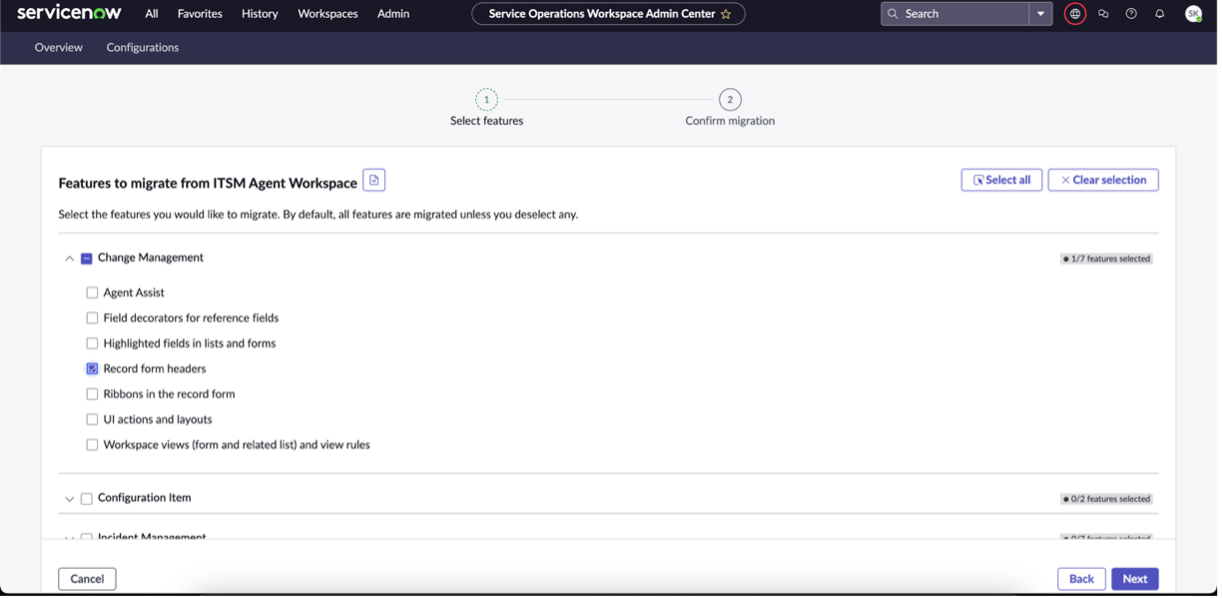Toggle the Change Management group checkbox

pyautogui.click(x=87, y=259)
